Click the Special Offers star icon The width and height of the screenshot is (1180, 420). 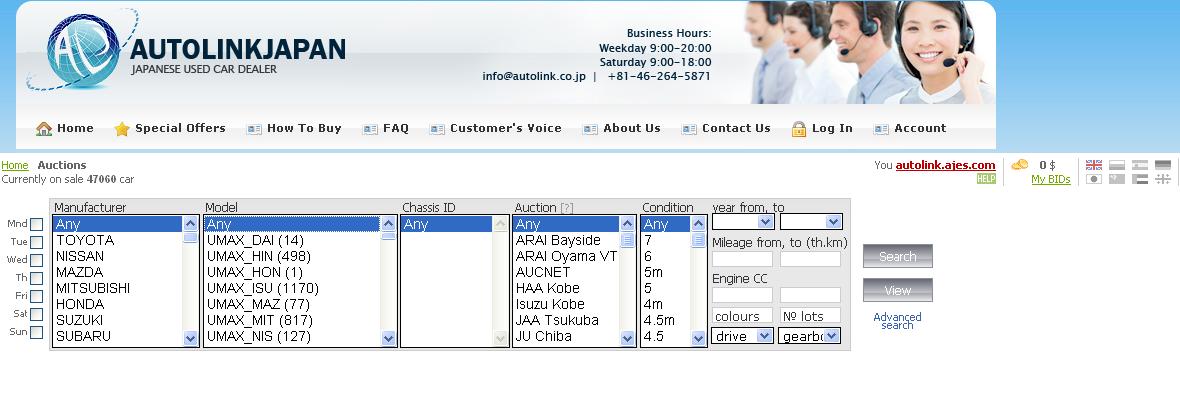click(122, 129)
